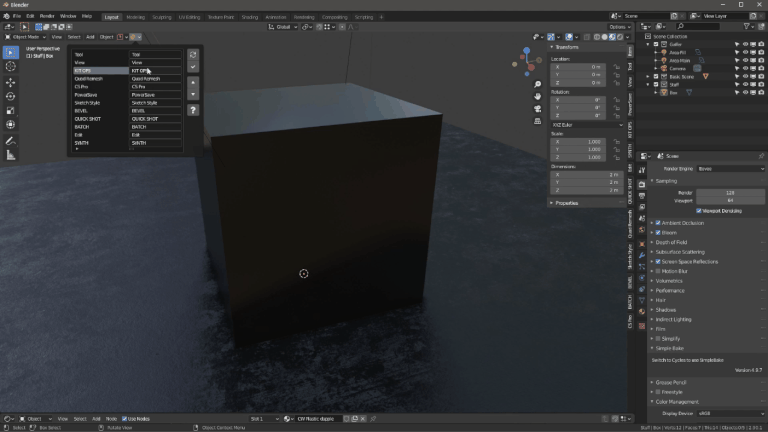Click the KIT OPS category name field
Screen dimensions: 768x432
pos(156,71)
